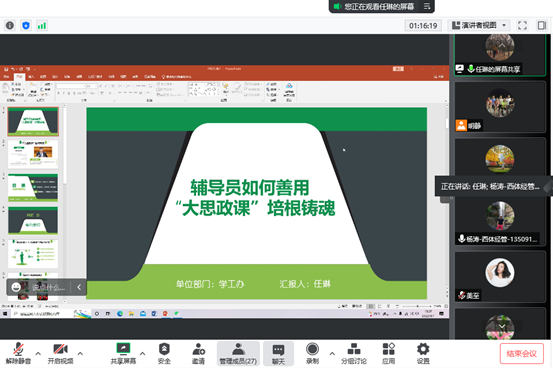Click the red End Meeting button
The height and width of the screenshot is (368, 553).
tap(522, 353)
